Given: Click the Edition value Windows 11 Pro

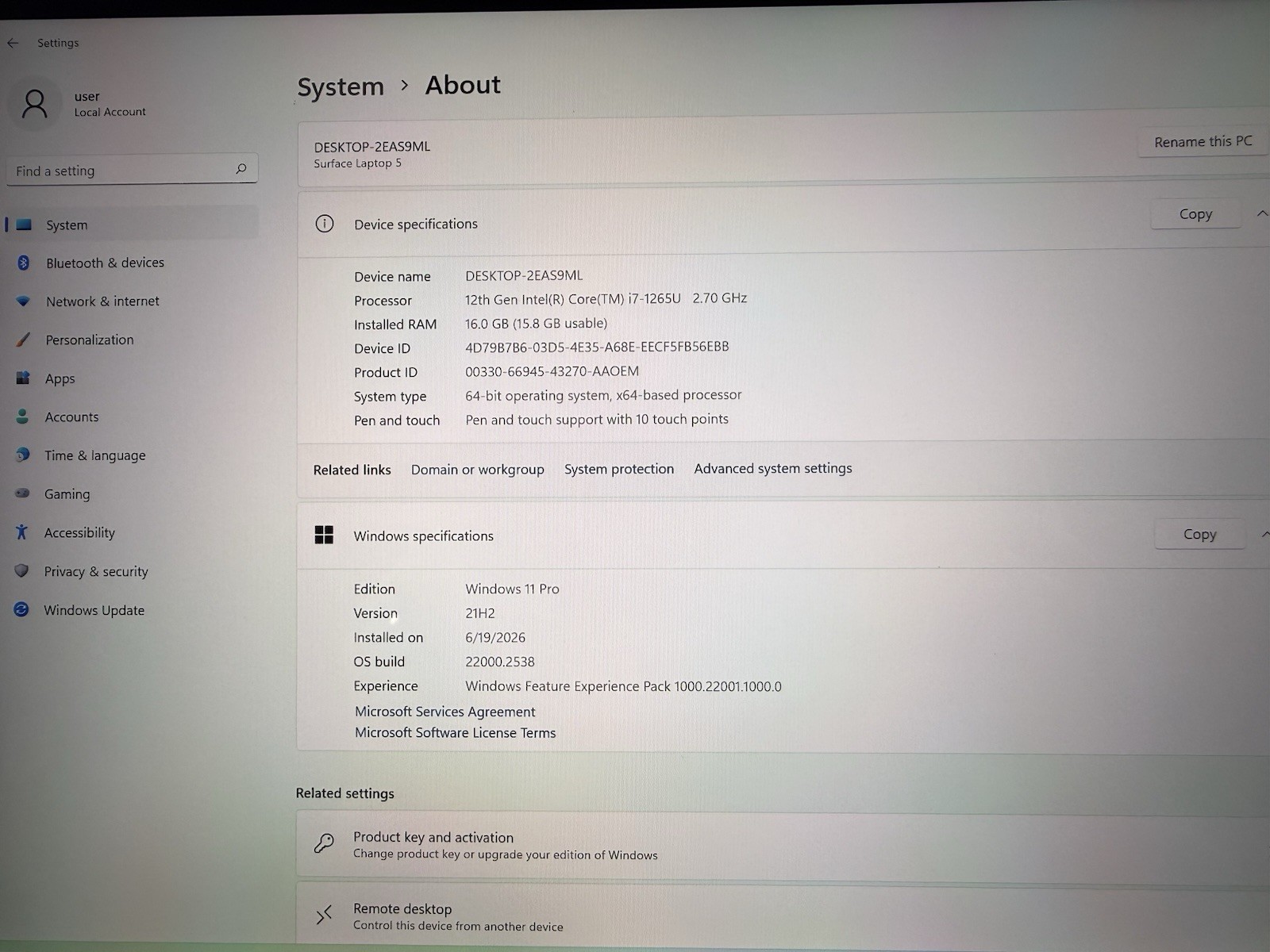Looking at the screenshot, I should pos(512,589).
